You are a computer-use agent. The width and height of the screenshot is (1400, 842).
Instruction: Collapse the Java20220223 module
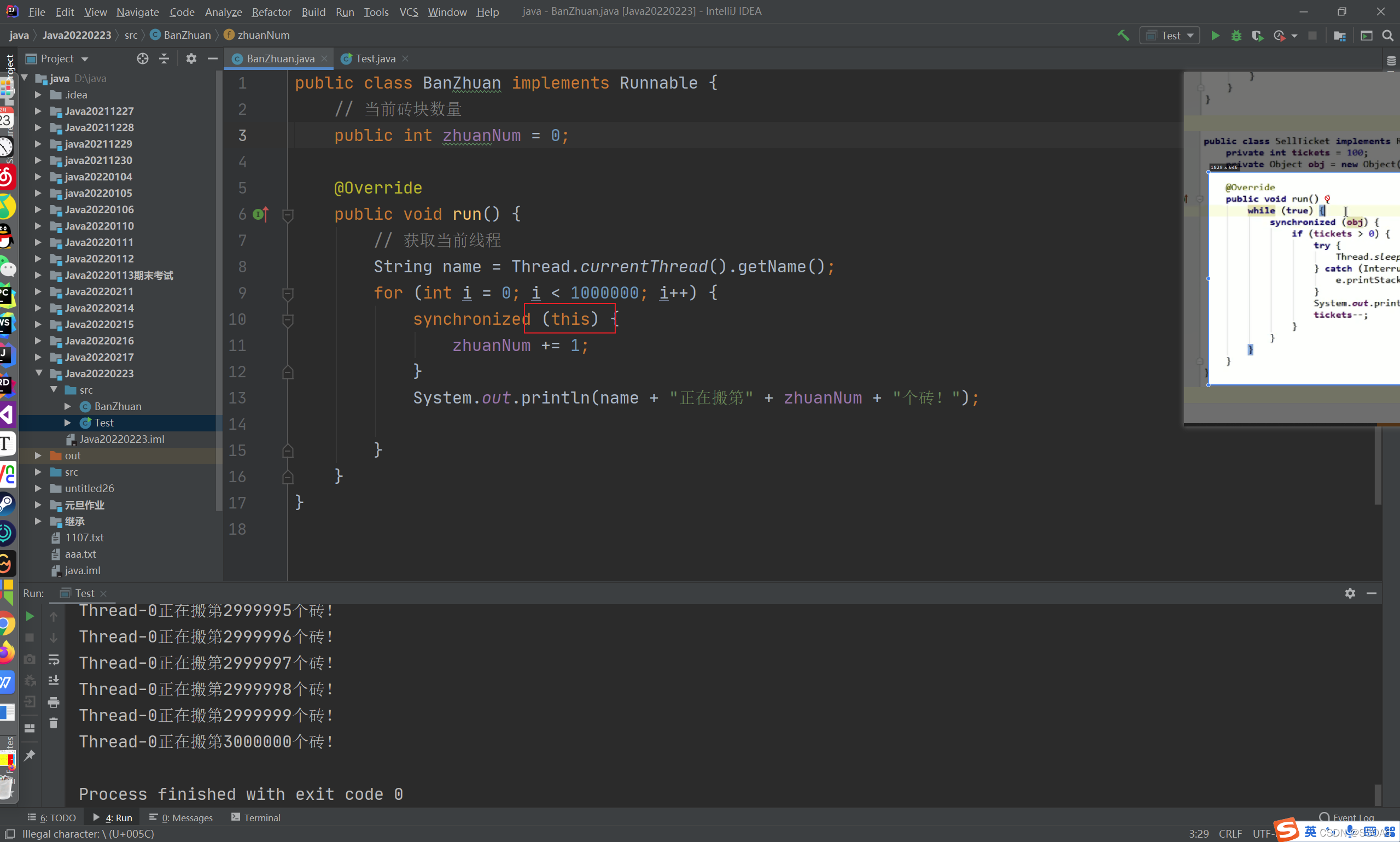click(x=39, y=373)
